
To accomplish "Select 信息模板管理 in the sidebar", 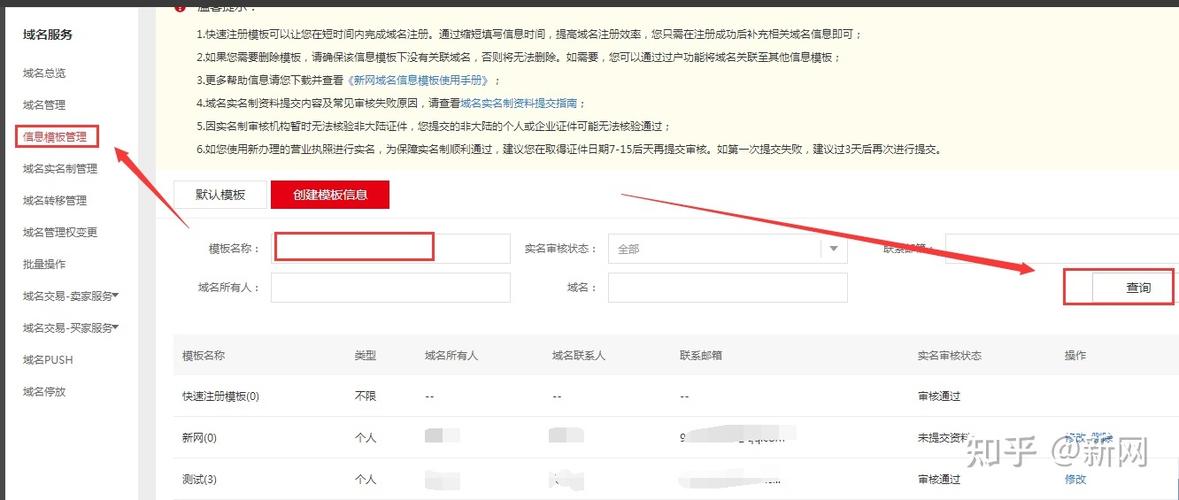I will point(55,137).
